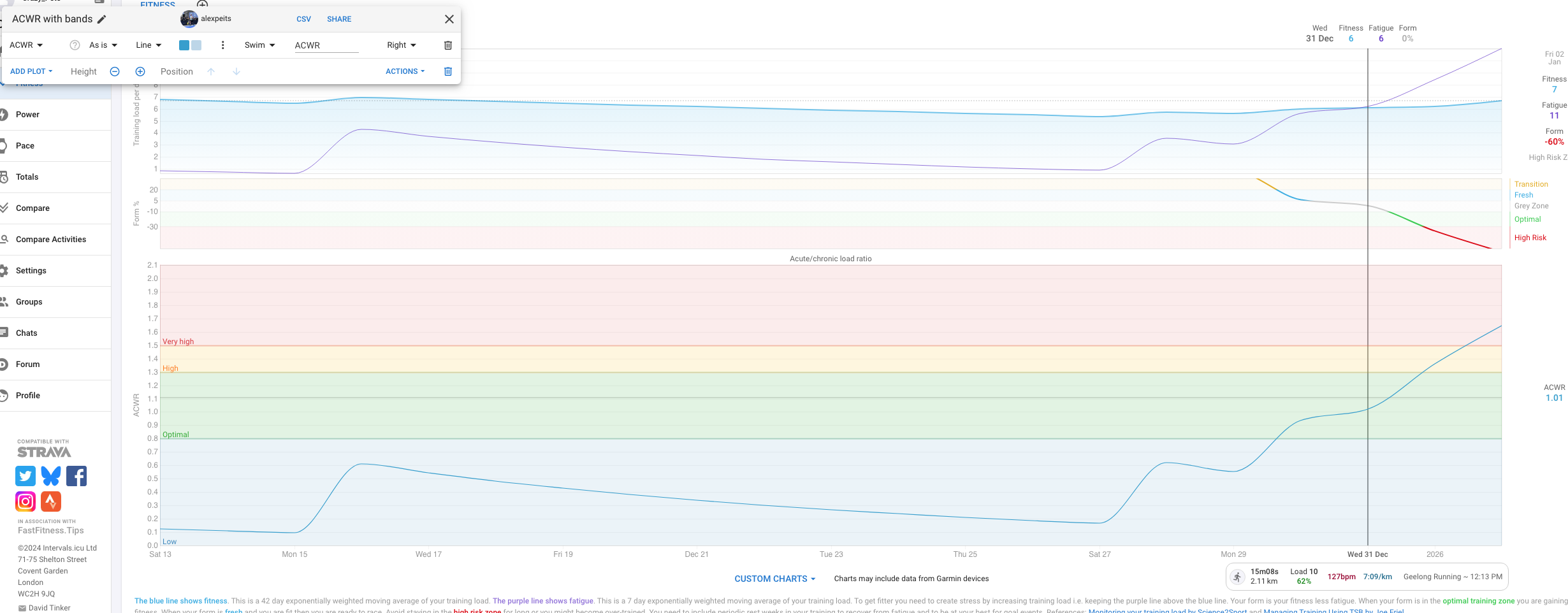
Task: Export chart data via CSV
Action: click(303, 19)
